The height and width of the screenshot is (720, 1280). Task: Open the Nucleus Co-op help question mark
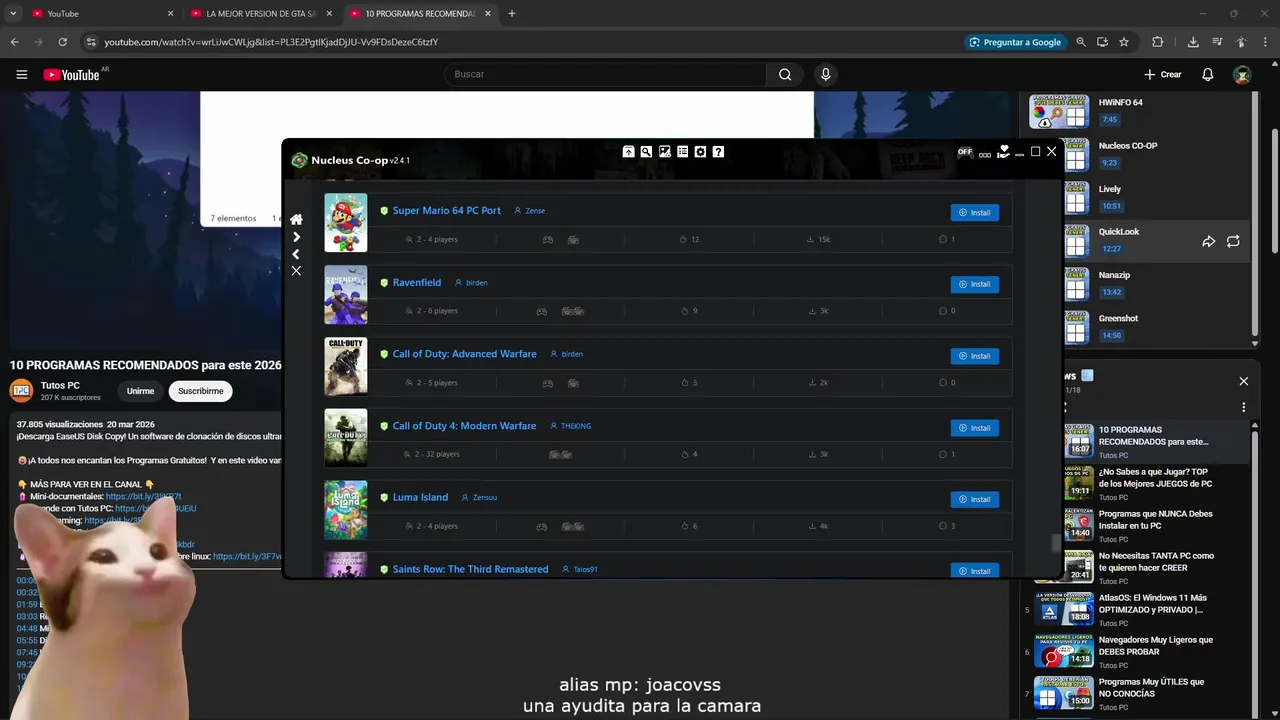[718, 152]
